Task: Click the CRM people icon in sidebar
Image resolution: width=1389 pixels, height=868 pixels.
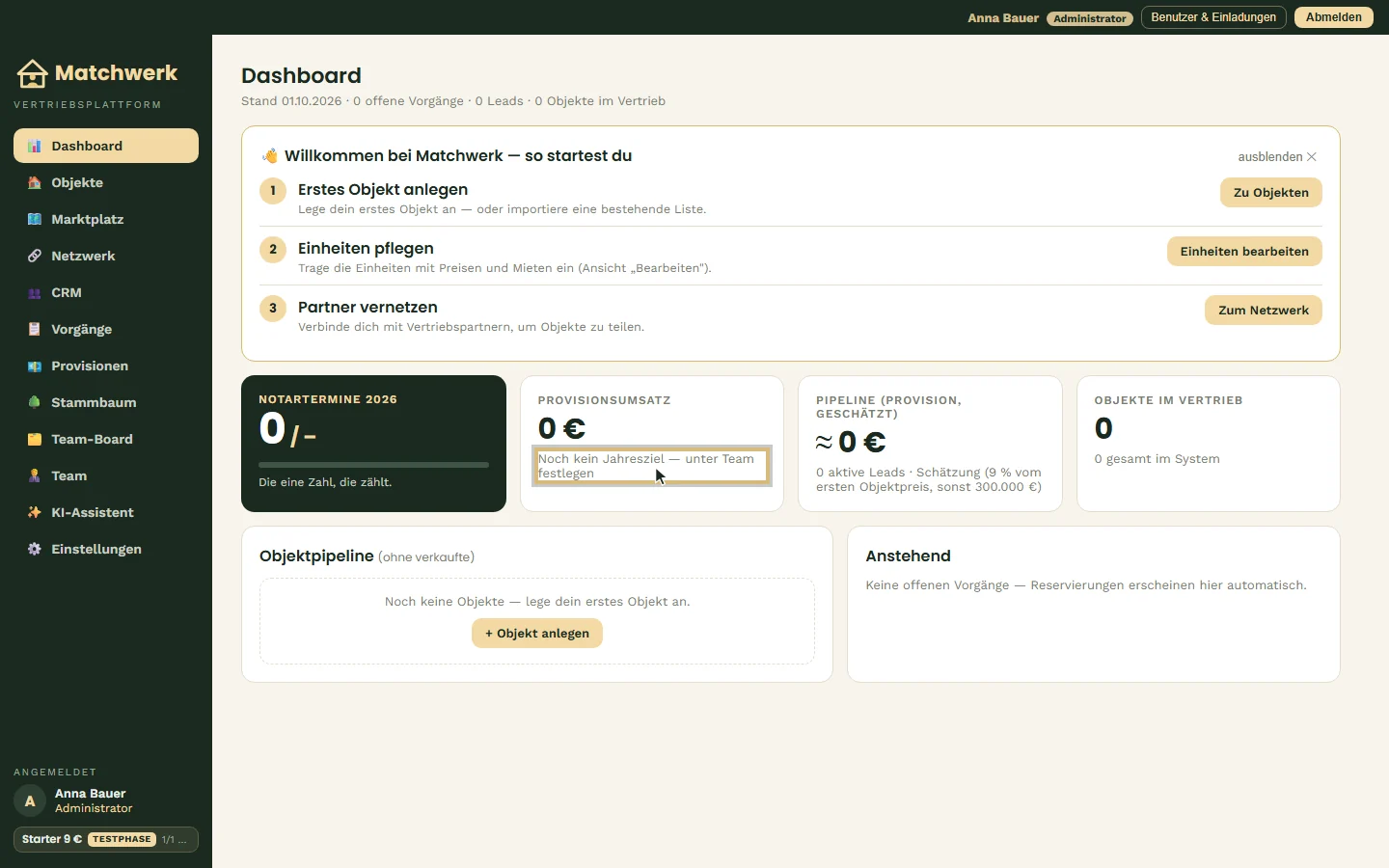Action: 35,292
